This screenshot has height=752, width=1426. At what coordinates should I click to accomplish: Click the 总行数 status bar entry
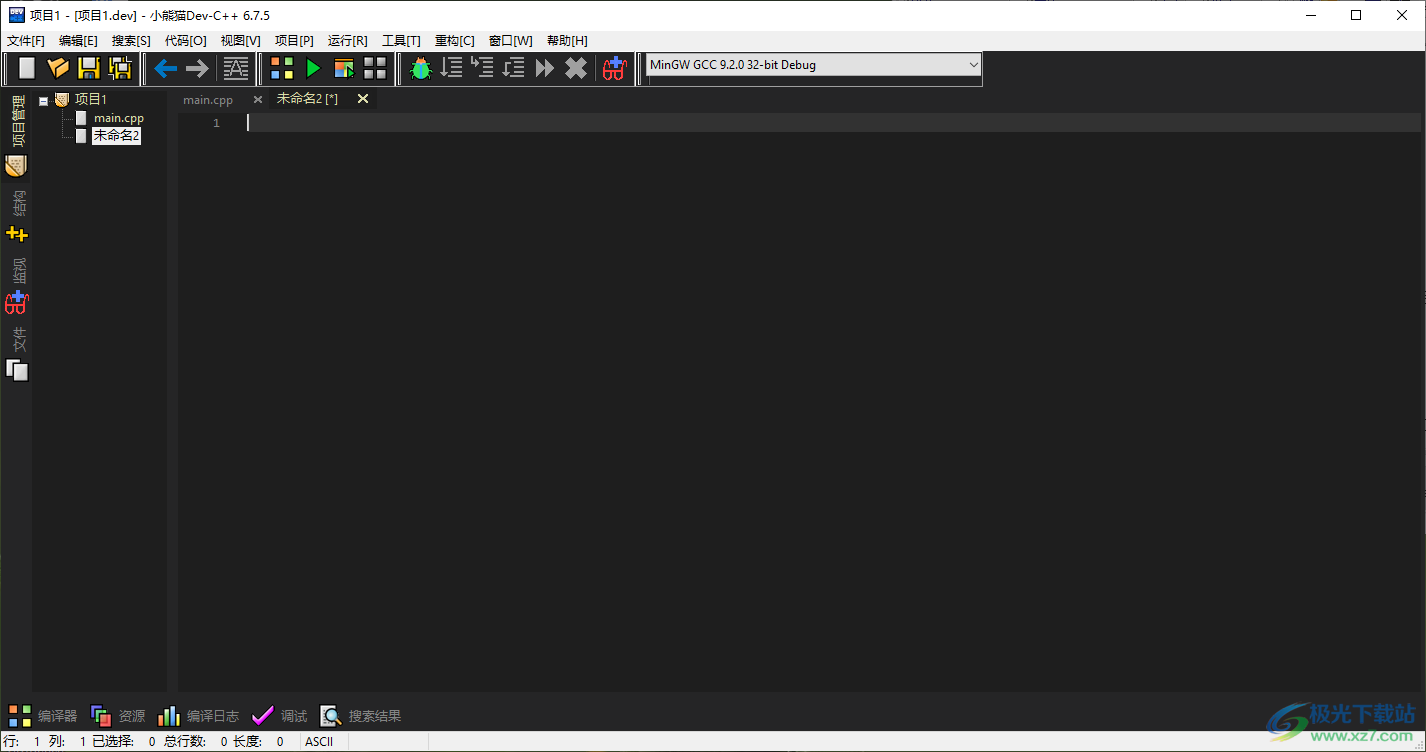[x=196, y=742]
